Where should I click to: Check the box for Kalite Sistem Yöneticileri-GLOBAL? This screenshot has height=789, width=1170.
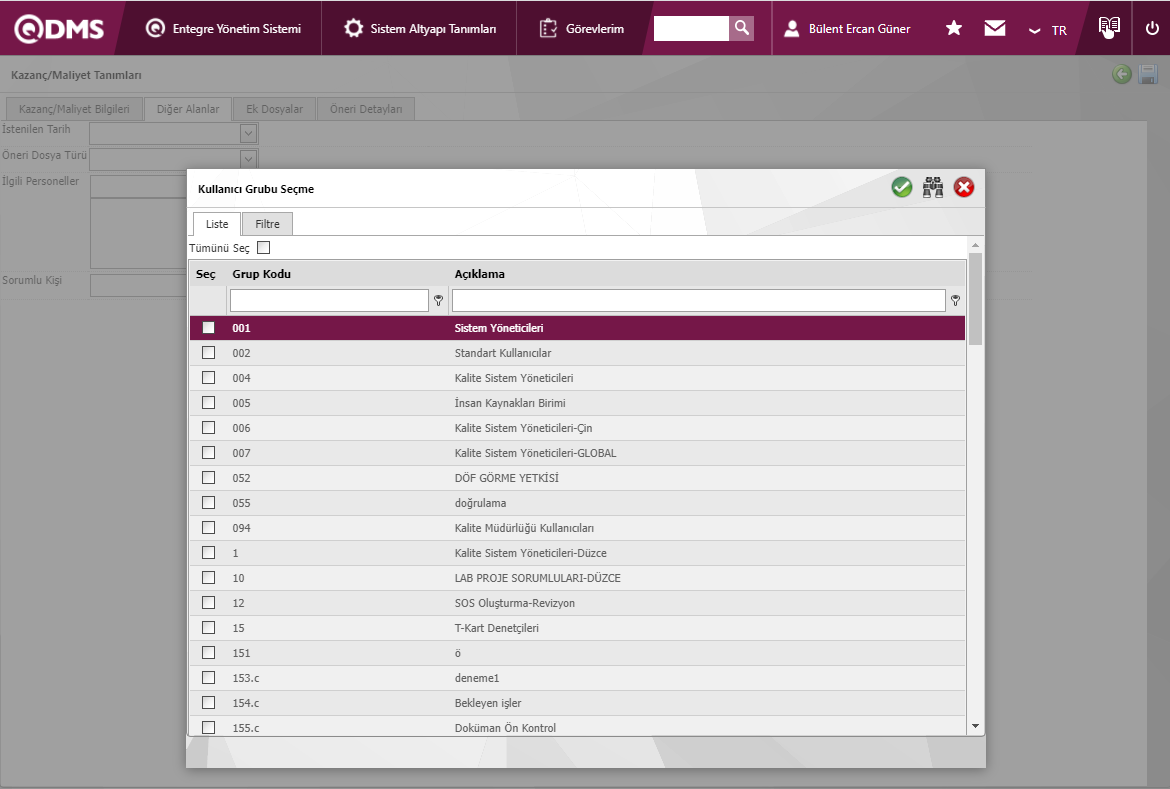[208, 452]
